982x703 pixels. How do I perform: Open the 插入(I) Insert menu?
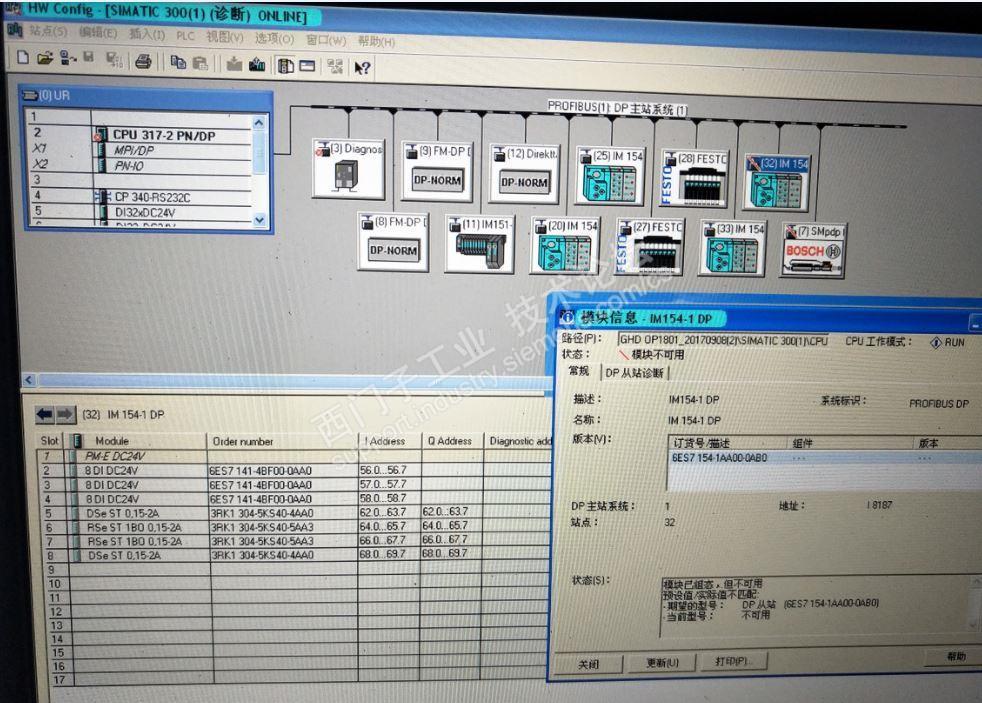click(147, 34)
